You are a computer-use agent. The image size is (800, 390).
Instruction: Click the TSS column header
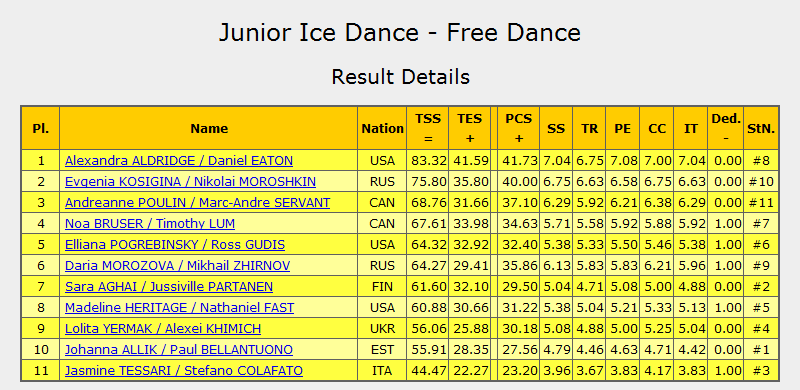pos(428,128)
